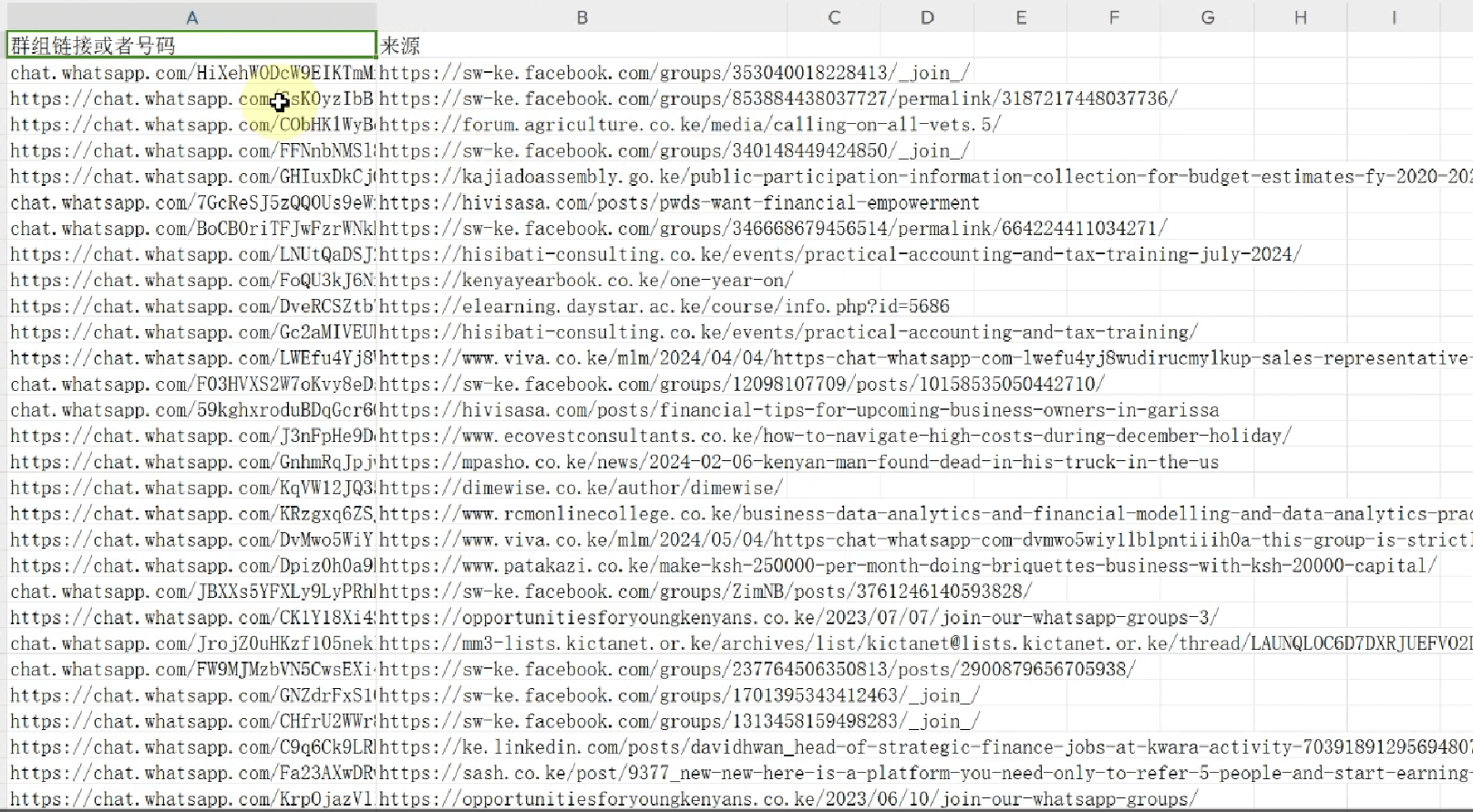
Task: Click cell chat.whatsapp.com/JBXXs5YFXLy9LyPRh
Action: (x=191, y=591)
